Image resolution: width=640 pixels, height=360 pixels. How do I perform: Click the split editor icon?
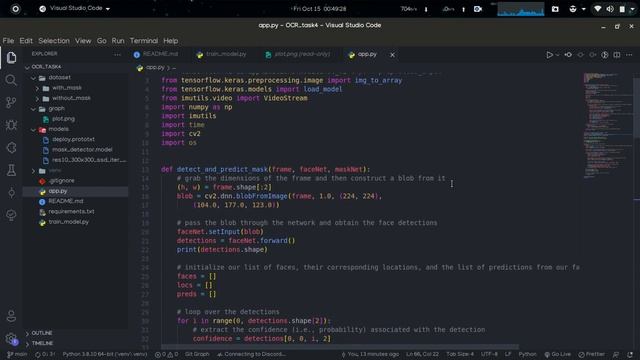pyautogui.click(x=617, y=55)
